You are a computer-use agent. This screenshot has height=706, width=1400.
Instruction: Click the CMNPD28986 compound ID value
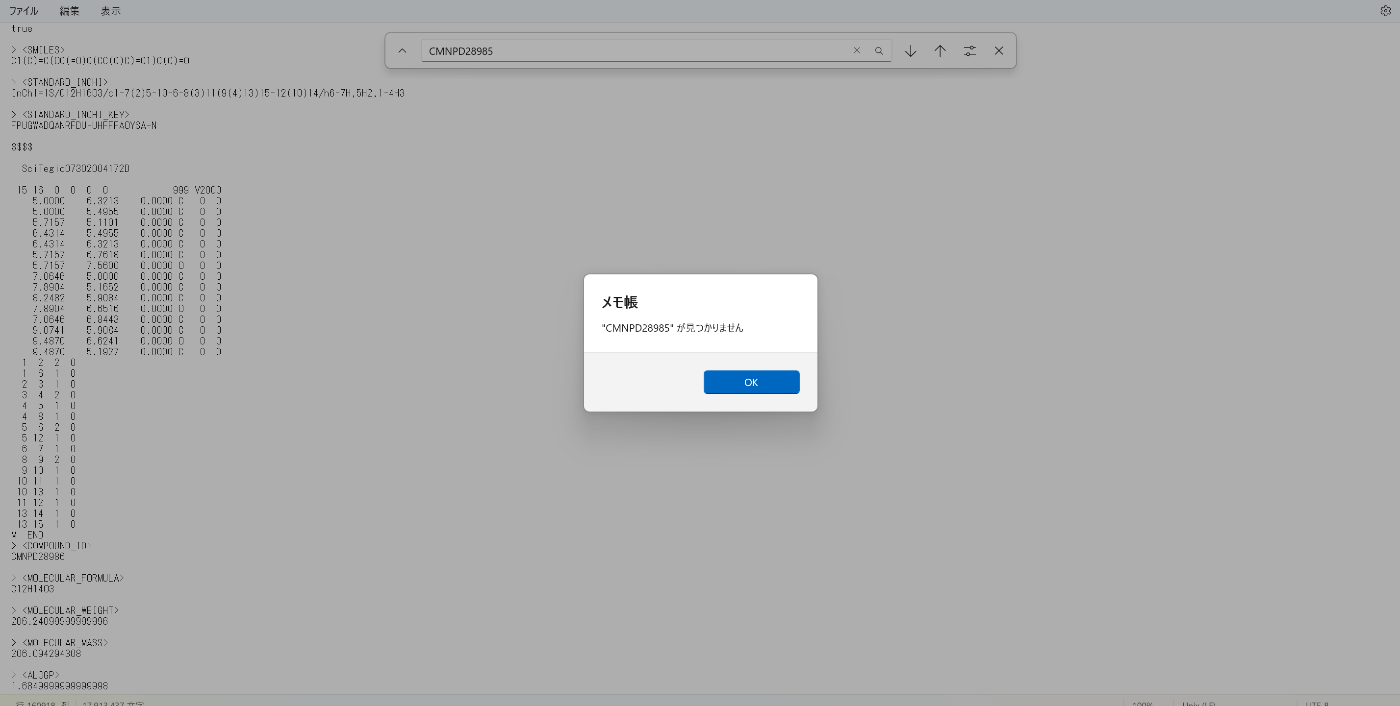[38, 557]
